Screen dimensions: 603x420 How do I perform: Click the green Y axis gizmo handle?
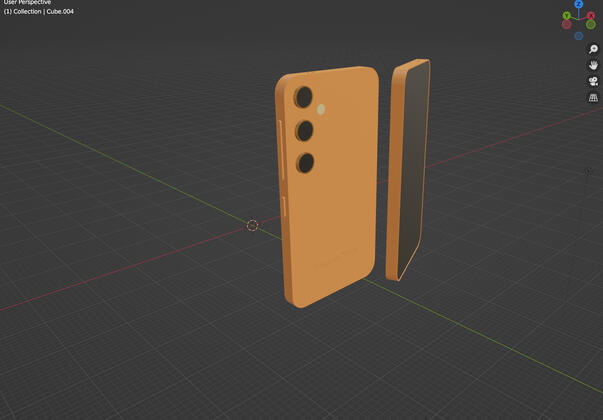[567, 16]
